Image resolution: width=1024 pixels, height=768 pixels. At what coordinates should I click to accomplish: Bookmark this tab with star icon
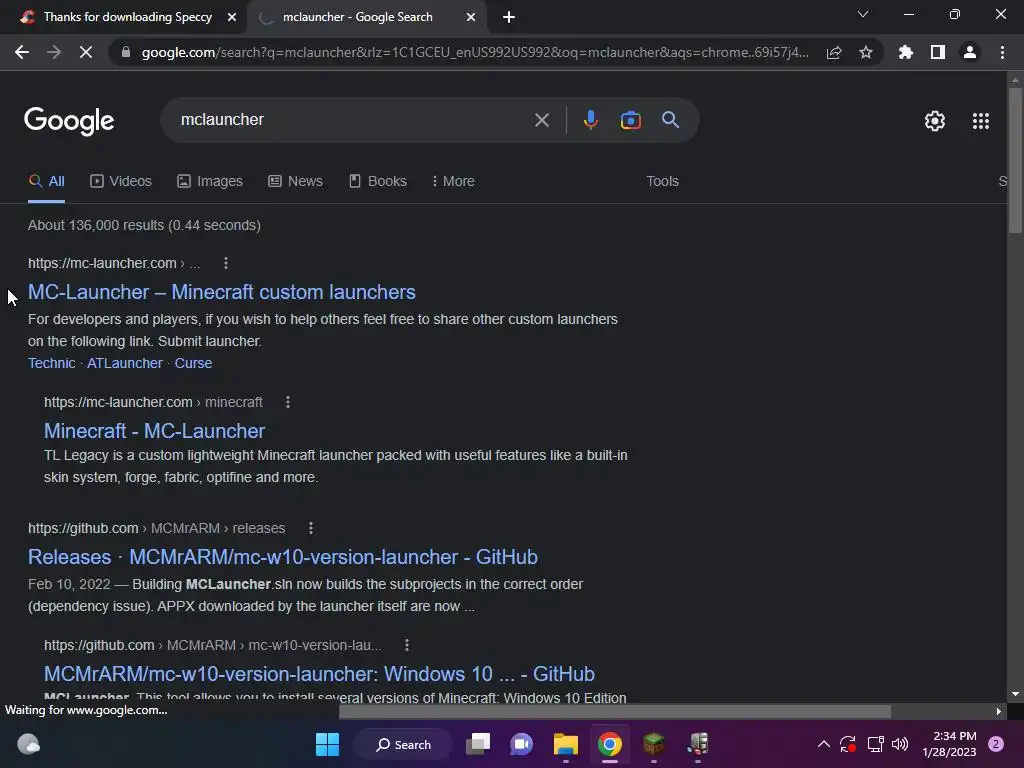866,52
